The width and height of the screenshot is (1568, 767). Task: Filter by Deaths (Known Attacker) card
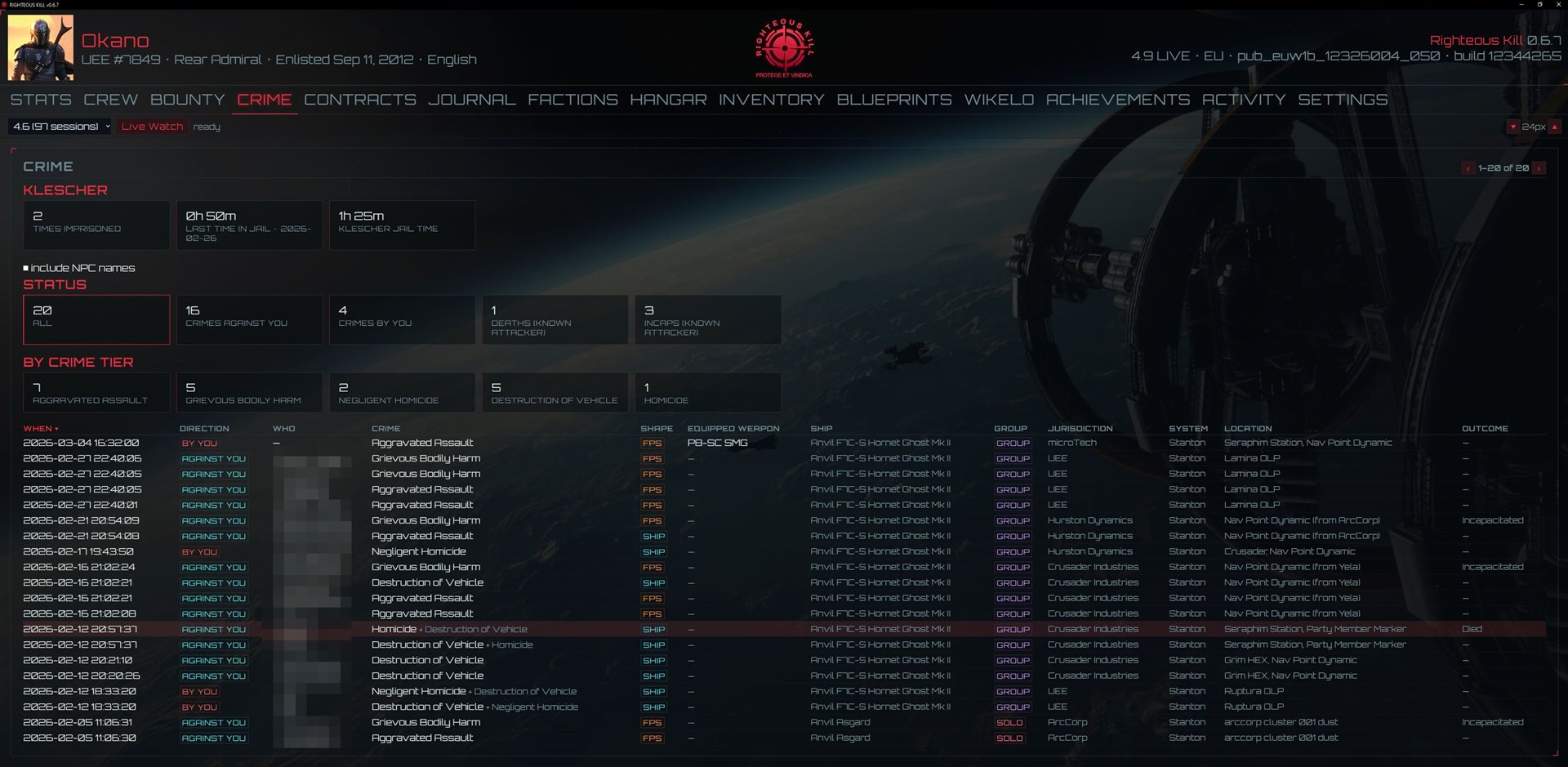click(555, 319)
